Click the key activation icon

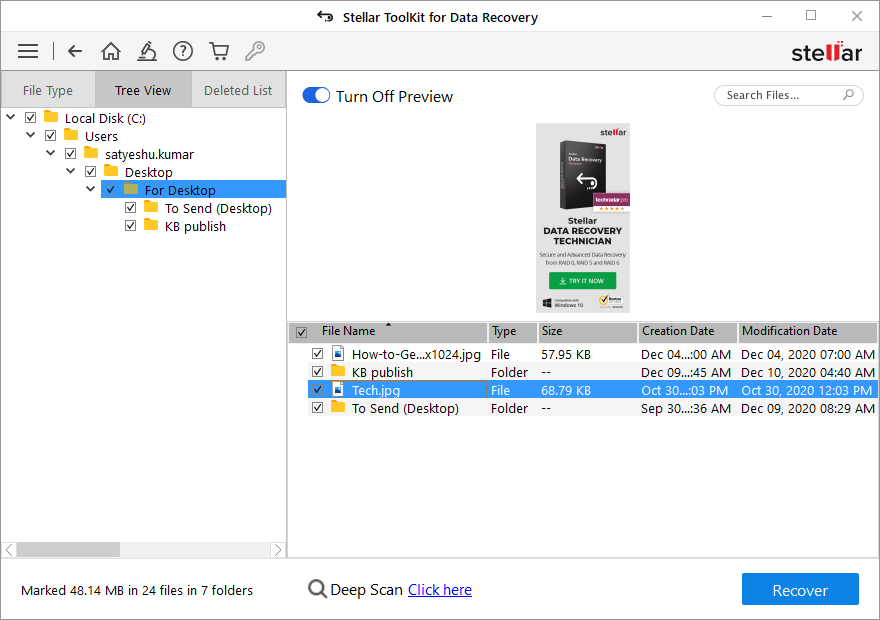(255, 51)
